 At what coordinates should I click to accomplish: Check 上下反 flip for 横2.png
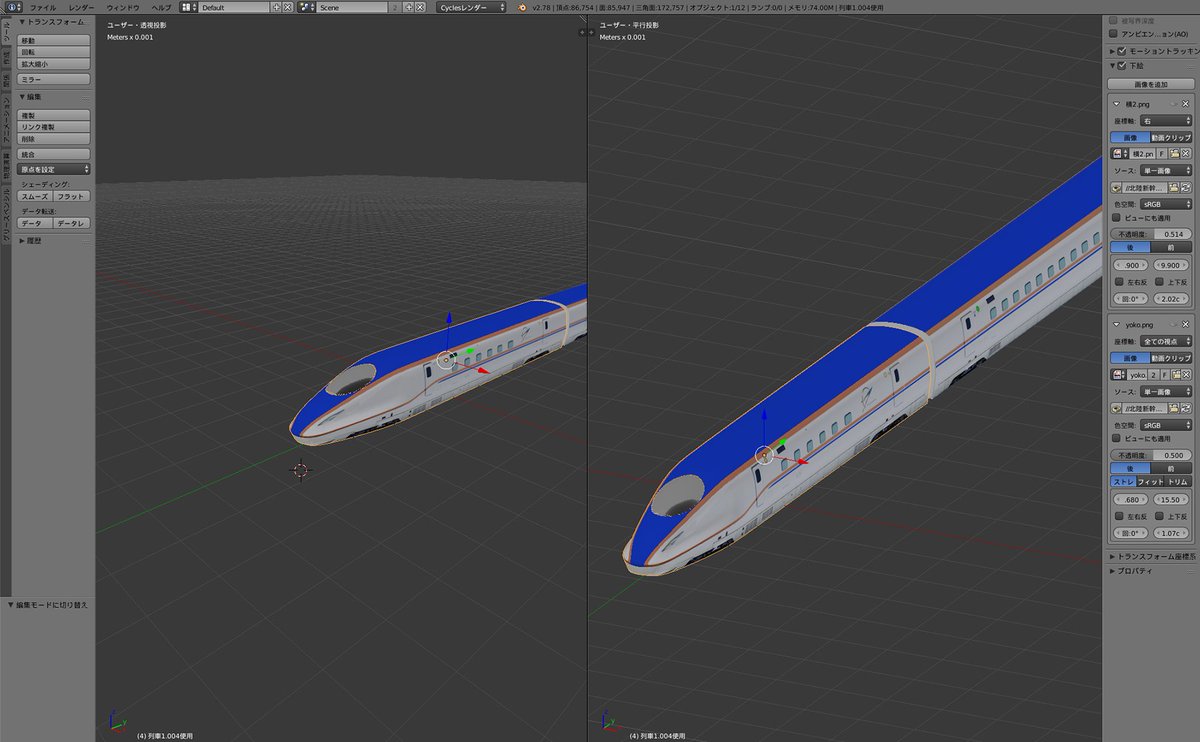click(1159, 282)
